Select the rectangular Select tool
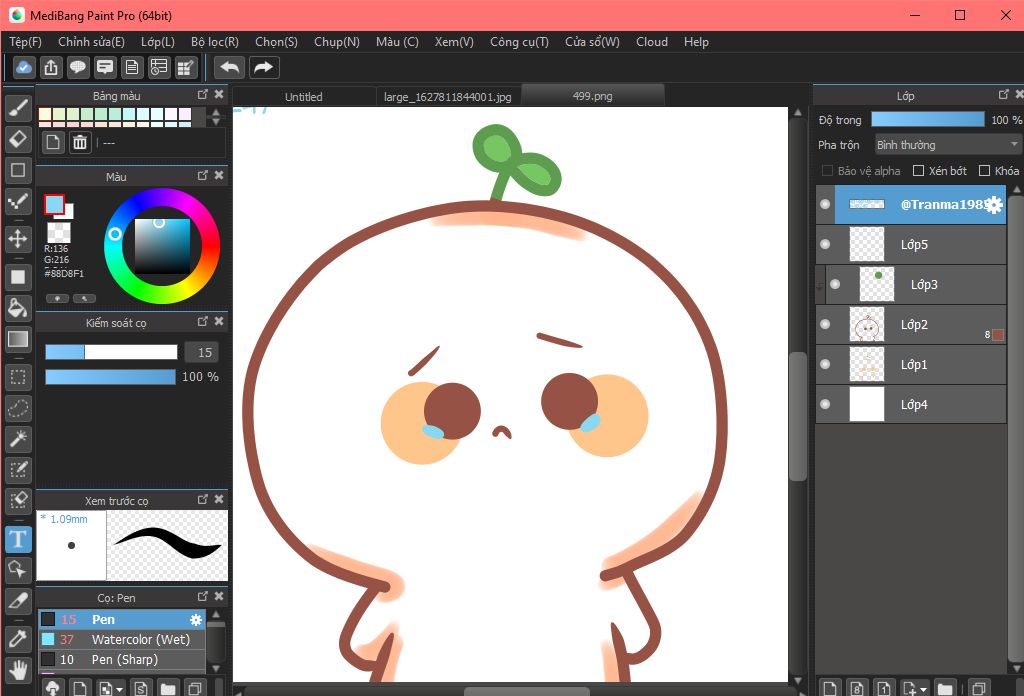Viewport: 1024px width, 696px height. click(x=18, y=377)
